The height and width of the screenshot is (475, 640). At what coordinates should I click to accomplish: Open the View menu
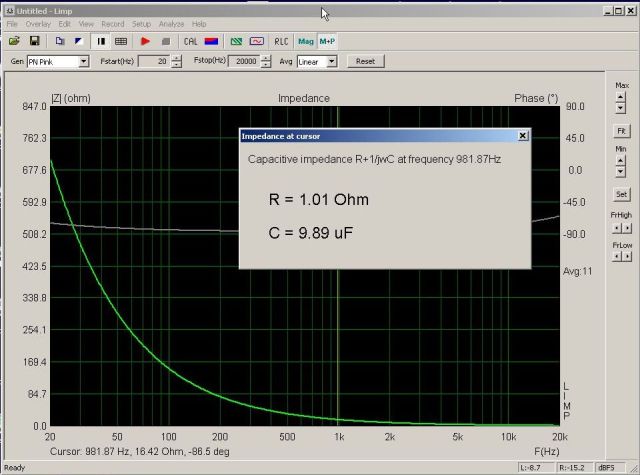tap(86, 24)
